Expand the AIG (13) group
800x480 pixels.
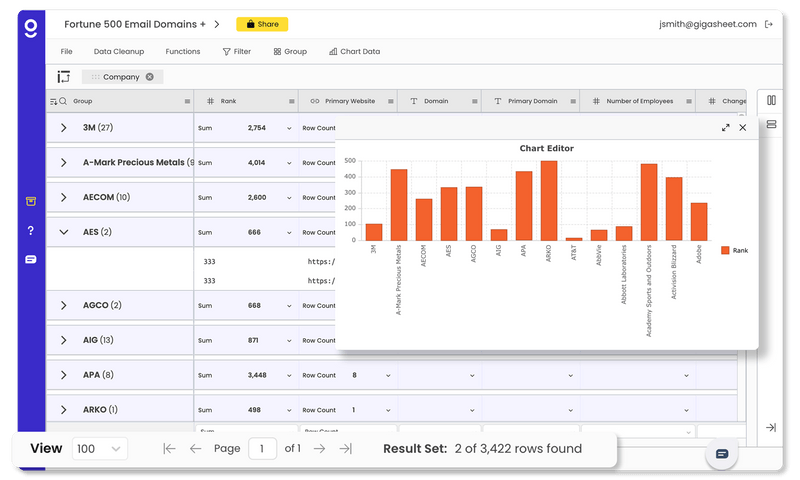click(63, 340)
